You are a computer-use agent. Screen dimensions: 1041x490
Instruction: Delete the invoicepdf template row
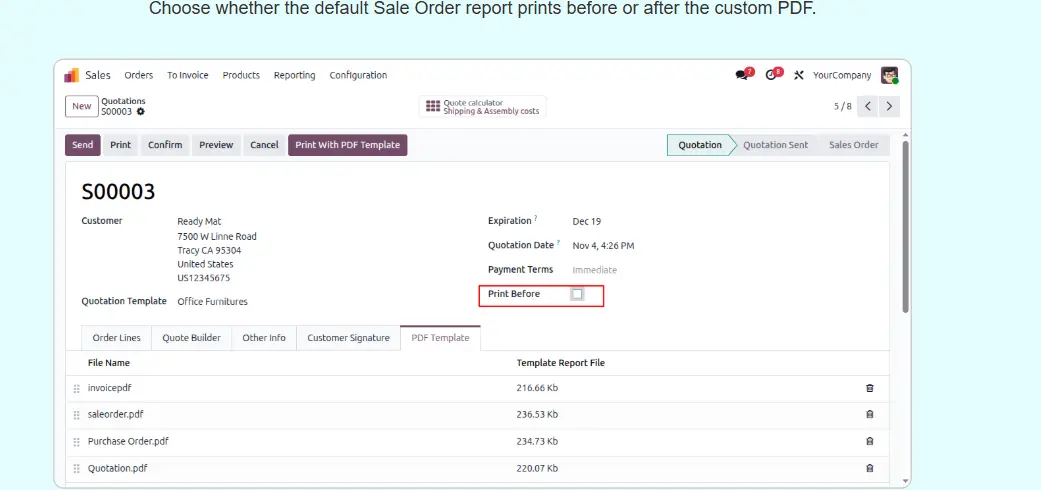(x=869, y=387)
